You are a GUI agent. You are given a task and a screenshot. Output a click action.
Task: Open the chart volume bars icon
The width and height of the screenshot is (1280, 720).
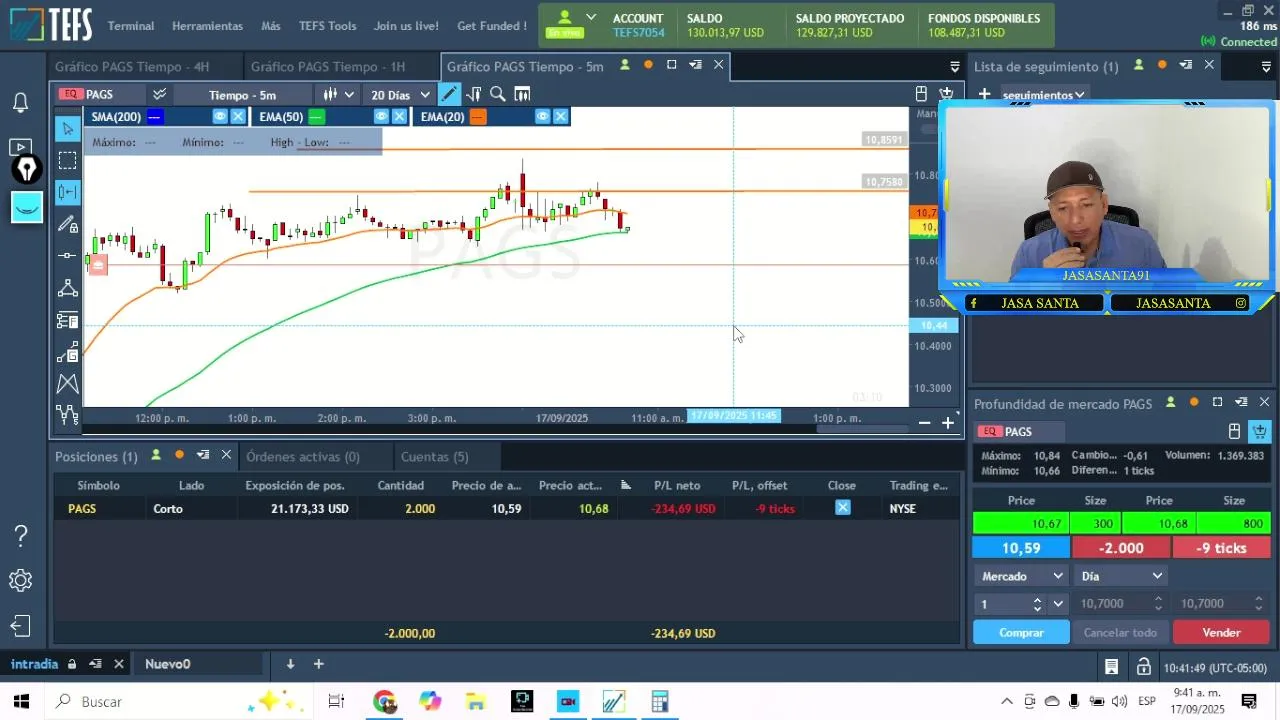522,94
